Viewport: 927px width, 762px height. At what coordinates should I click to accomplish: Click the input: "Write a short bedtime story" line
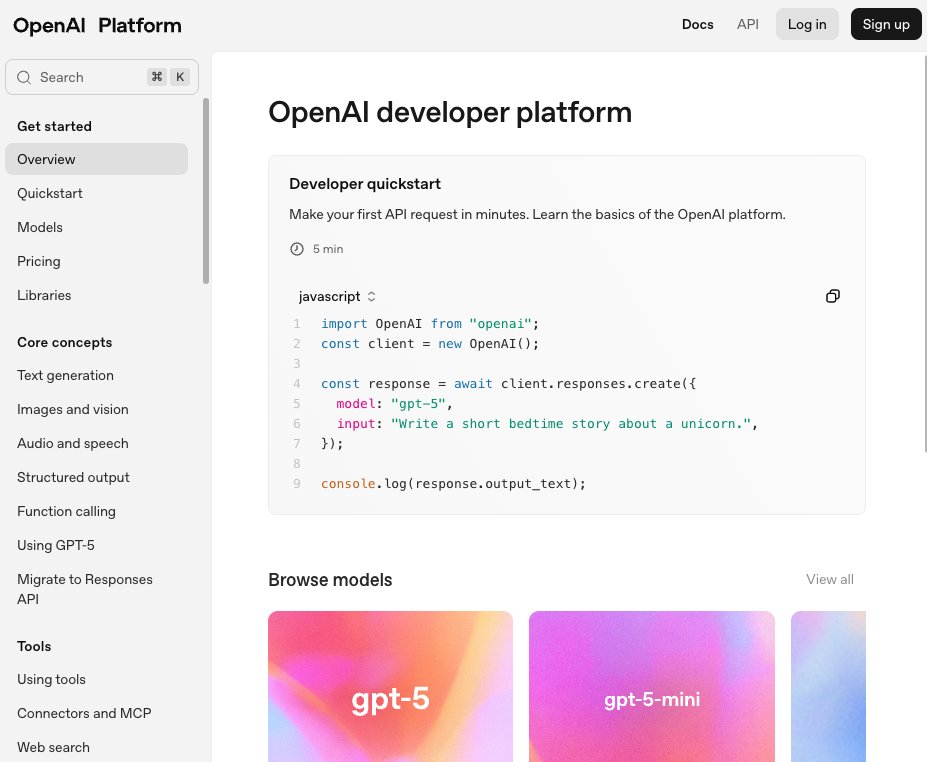(547, 424)
